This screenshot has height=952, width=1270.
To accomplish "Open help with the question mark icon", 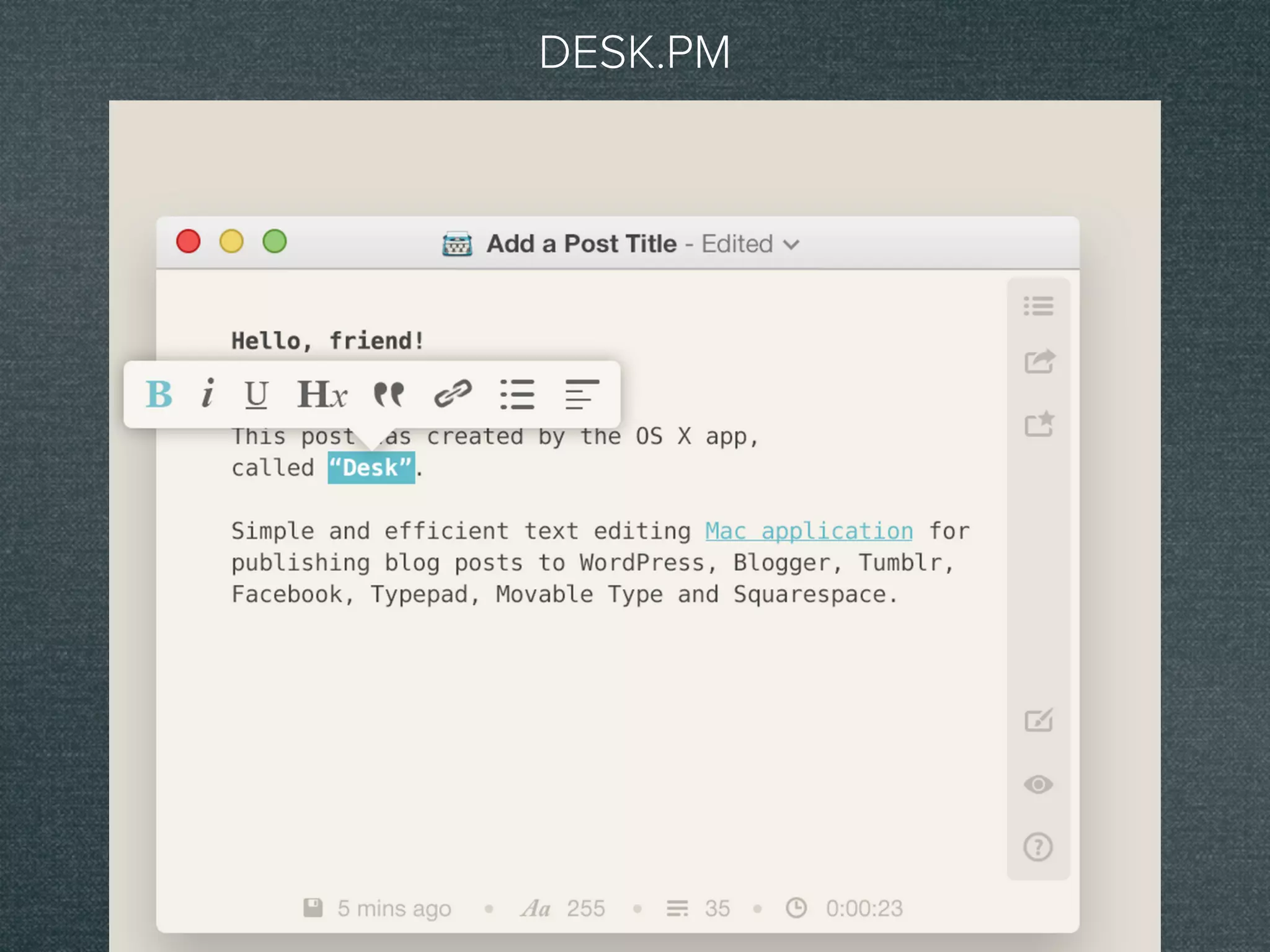I will [x=1038, y=847].
